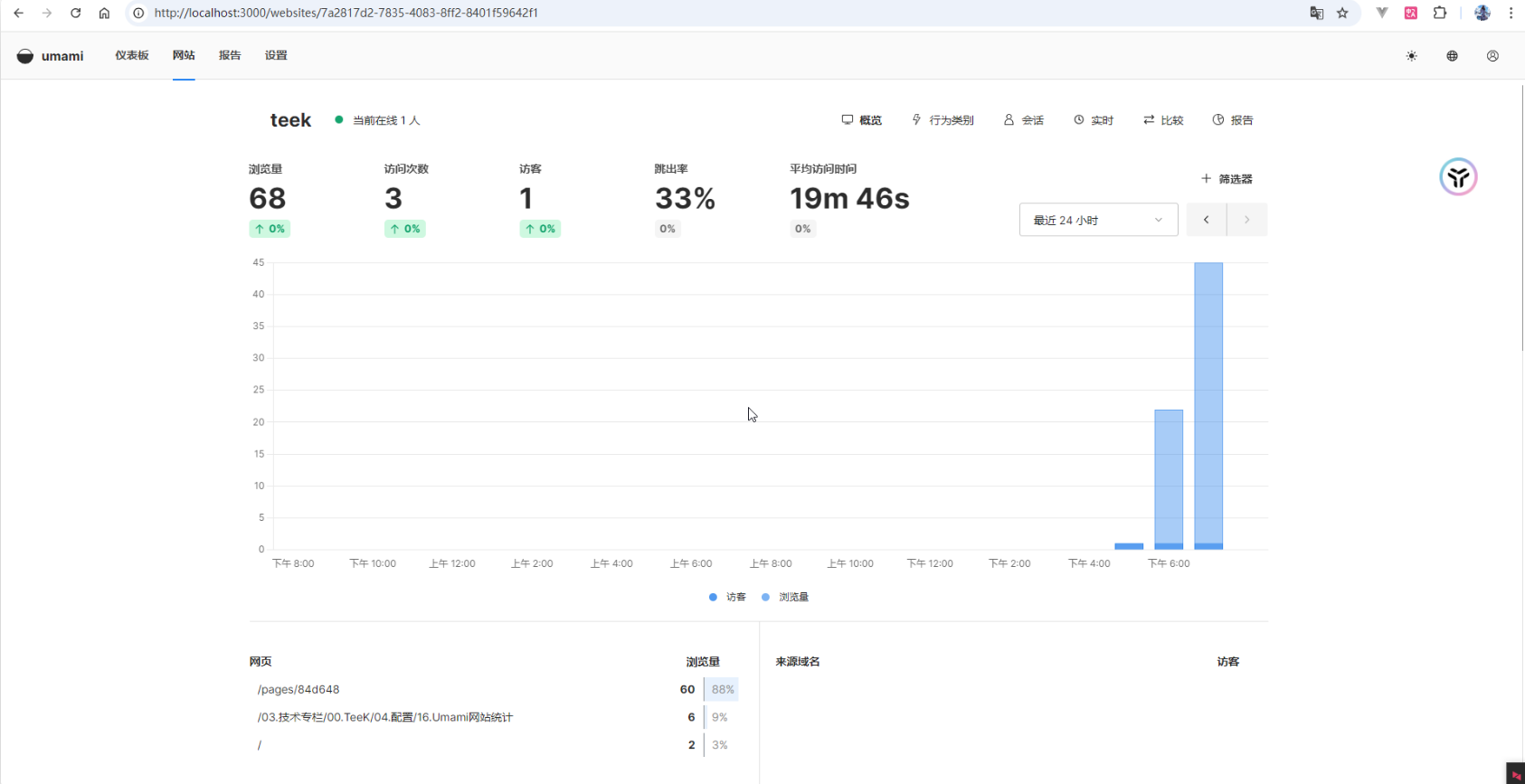The height and width of the screenshot is (784, 1525).
Task: Go to 仪表板 dashboard in top nav
Action: tap(132, 55)
